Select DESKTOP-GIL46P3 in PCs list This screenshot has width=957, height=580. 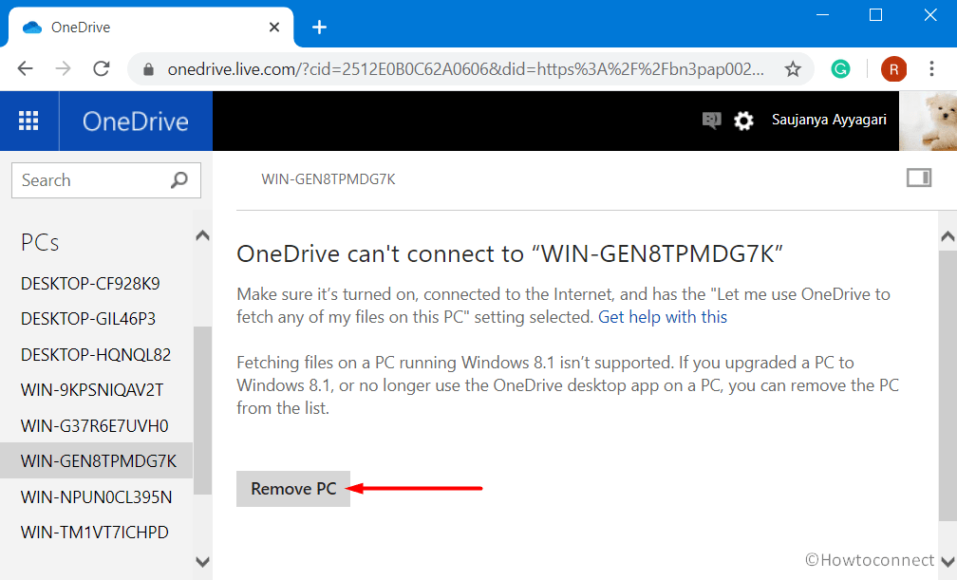(x=88, y=319)
